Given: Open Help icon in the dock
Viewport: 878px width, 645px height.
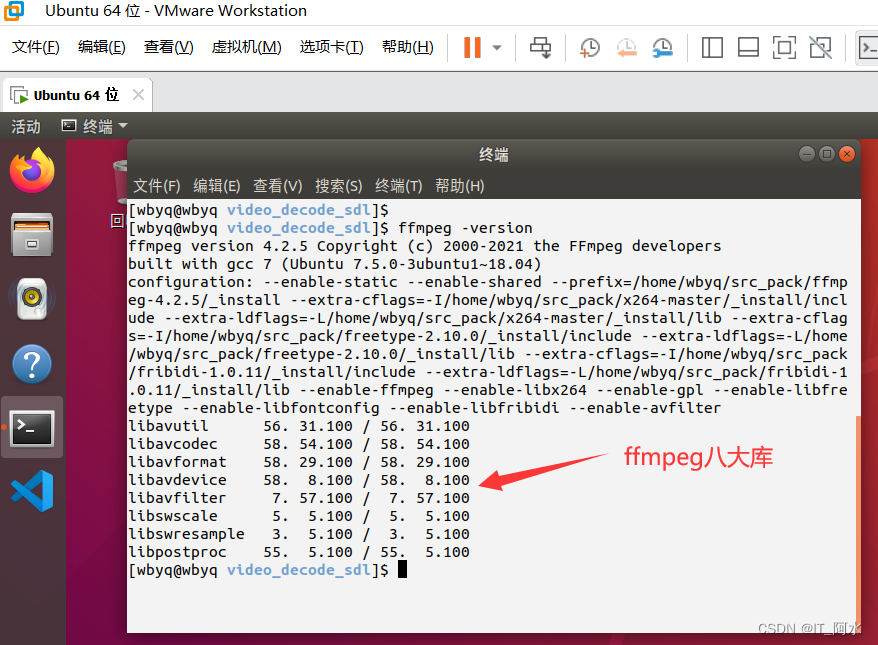Looking at the screenshot, I should 32,364.
